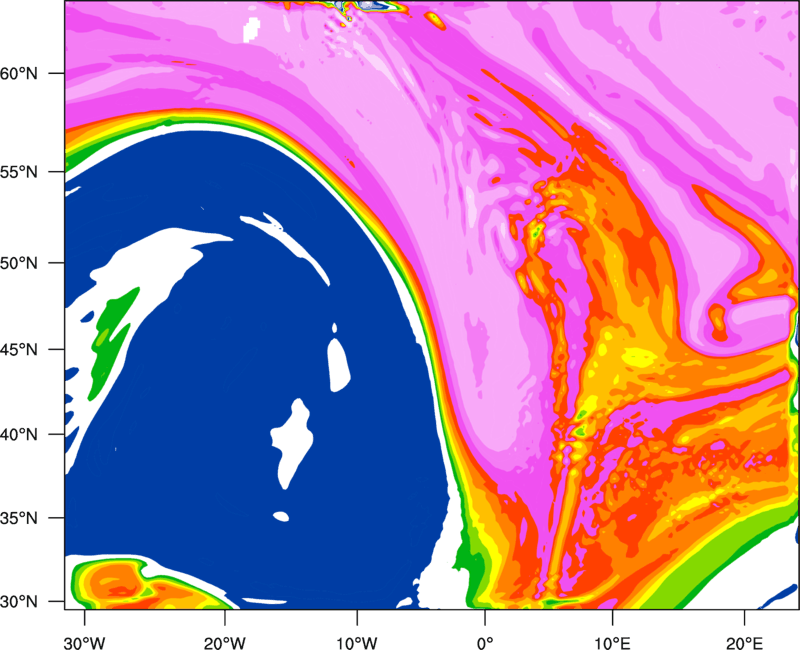This screenshot has width=800, height=650.
Task: Click the 40°N latitude label
Action: (x=19, y=435)
